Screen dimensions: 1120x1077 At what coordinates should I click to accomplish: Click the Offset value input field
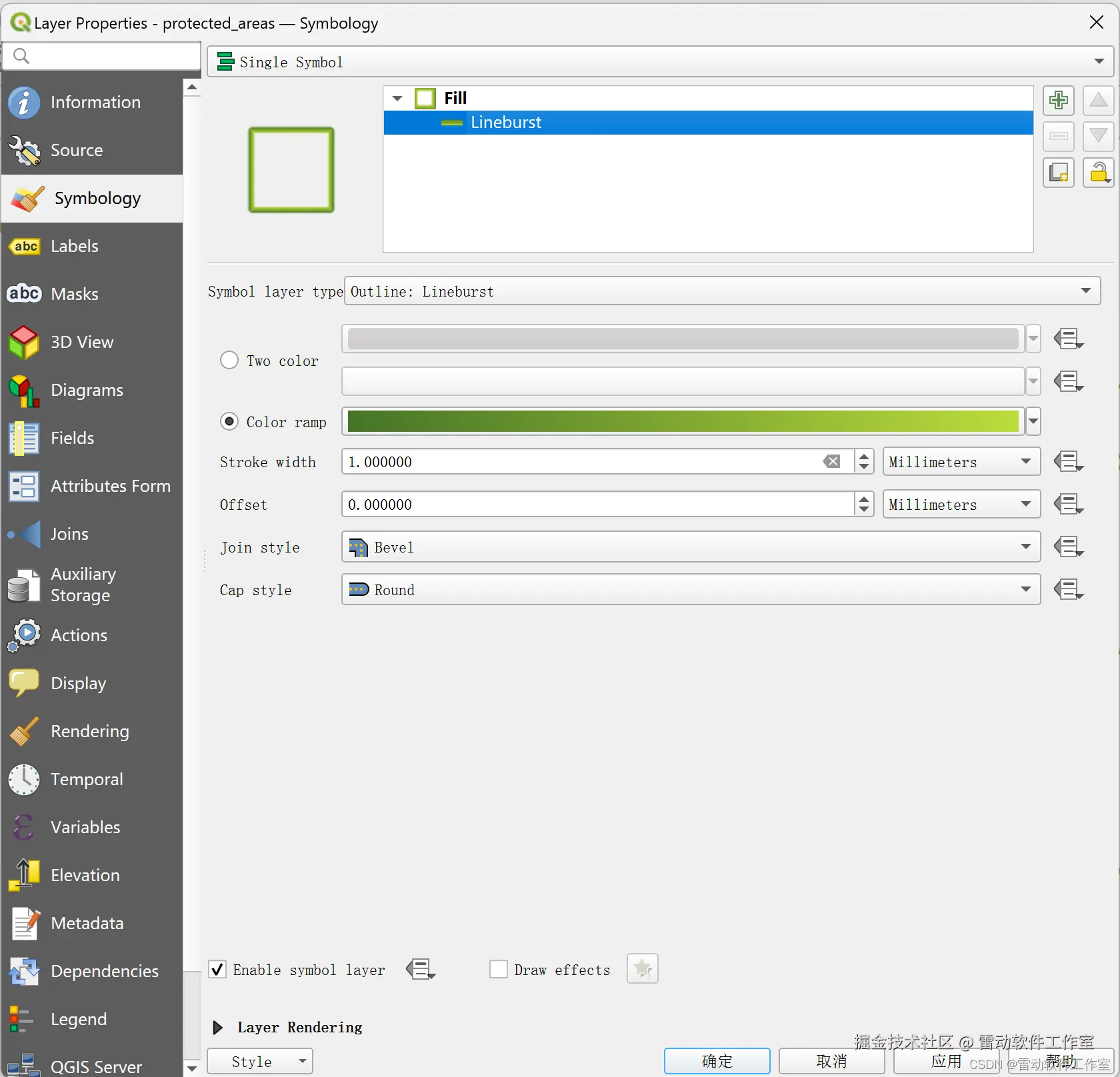598,504
